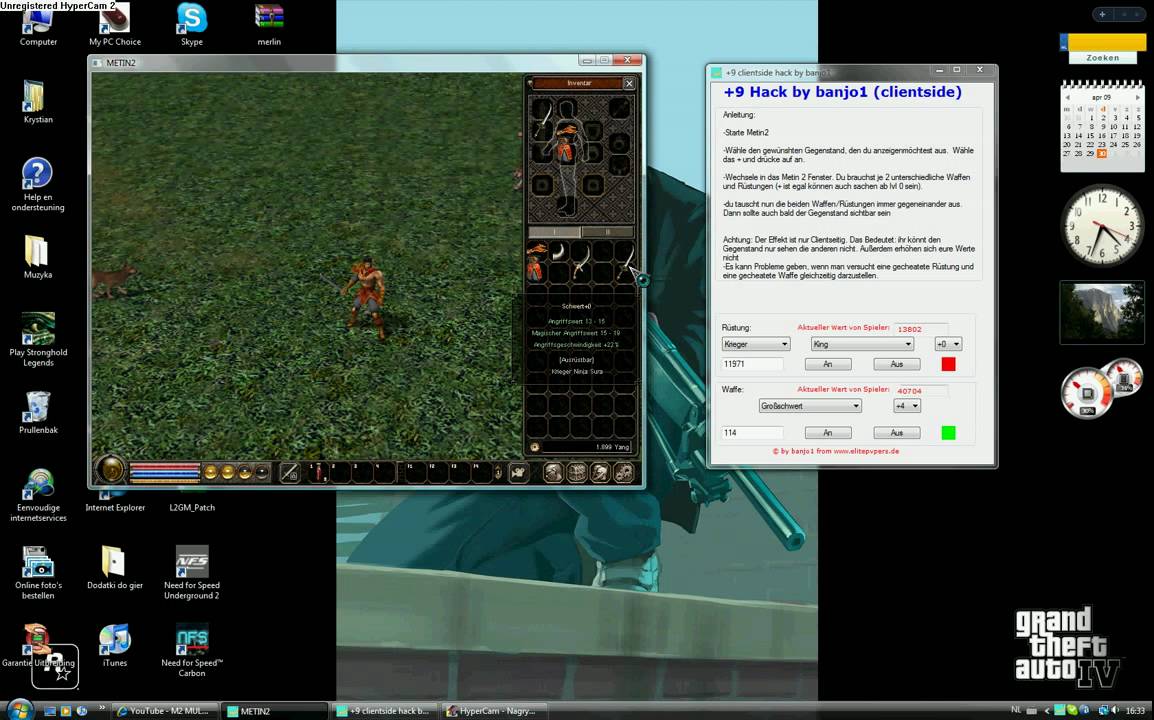Screen dimensions: 1154x720
Task: Open Need for Speed Underground 2 icon
Action: point(191,573)
